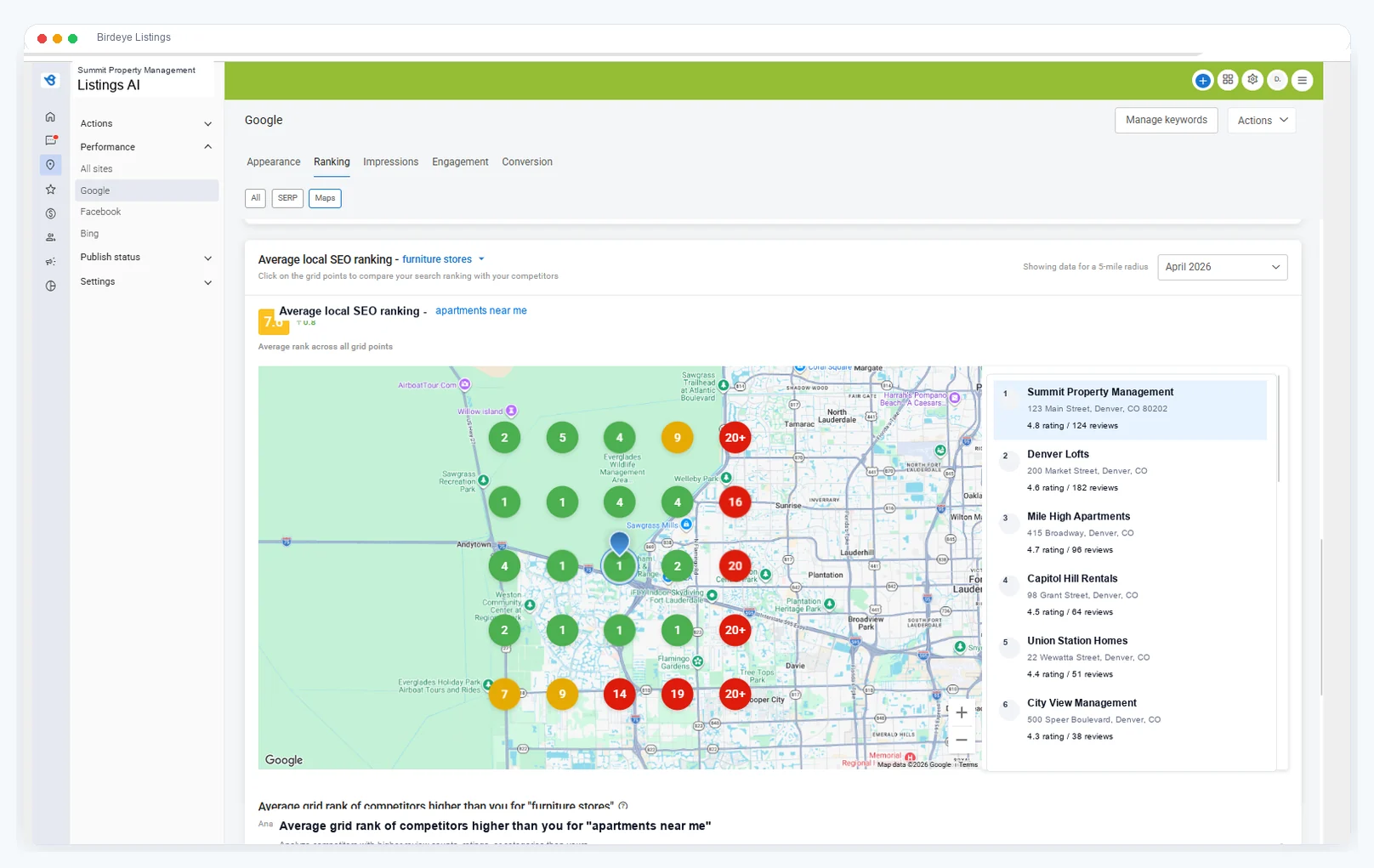Switch to the Engagement tab
Image resolution: width=1374 pixels, height=868 pixels.
point(460,162)
